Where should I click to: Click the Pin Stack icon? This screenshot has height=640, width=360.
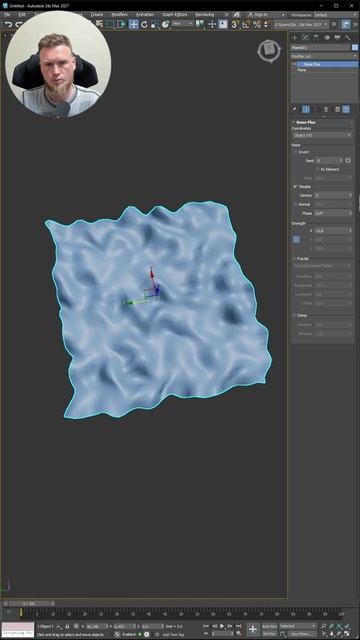tap(294, 109)
